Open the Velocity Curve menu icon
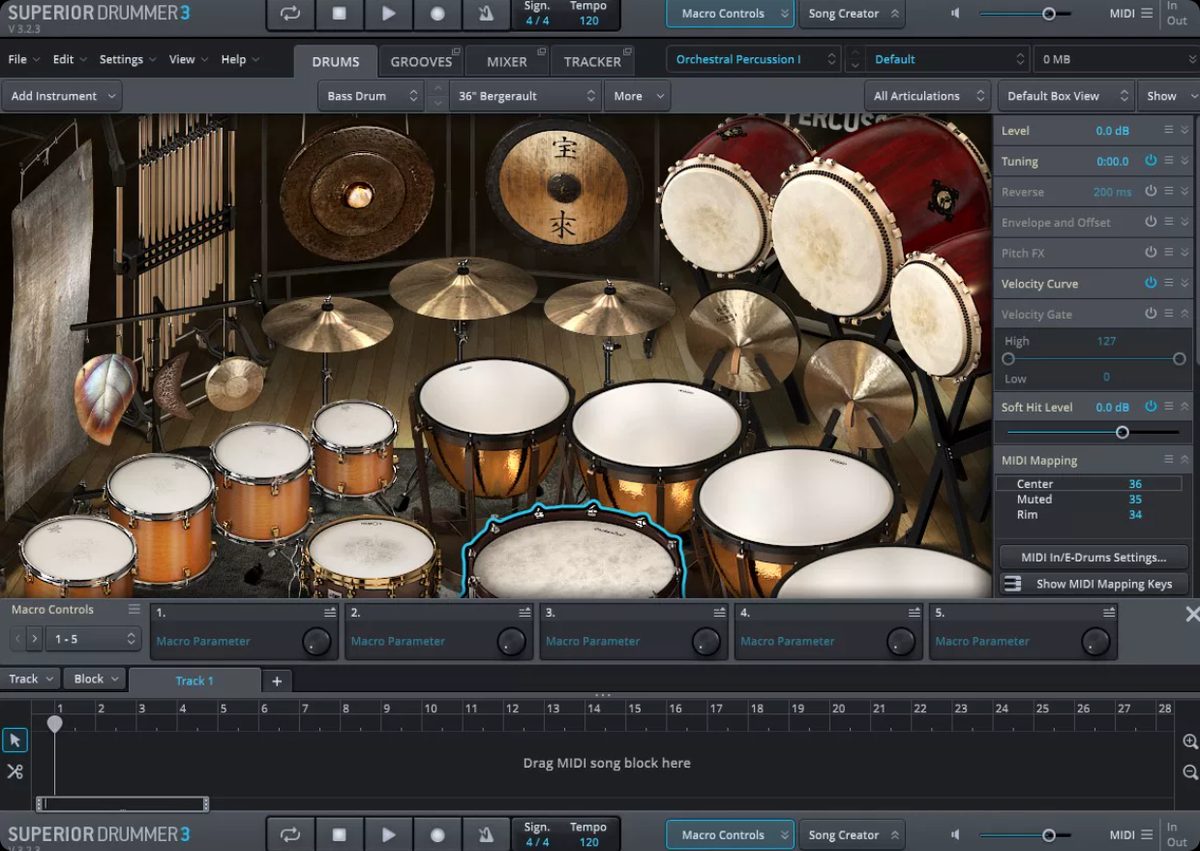This screenshot has height=851, width=1200. tap(1168, 283)
